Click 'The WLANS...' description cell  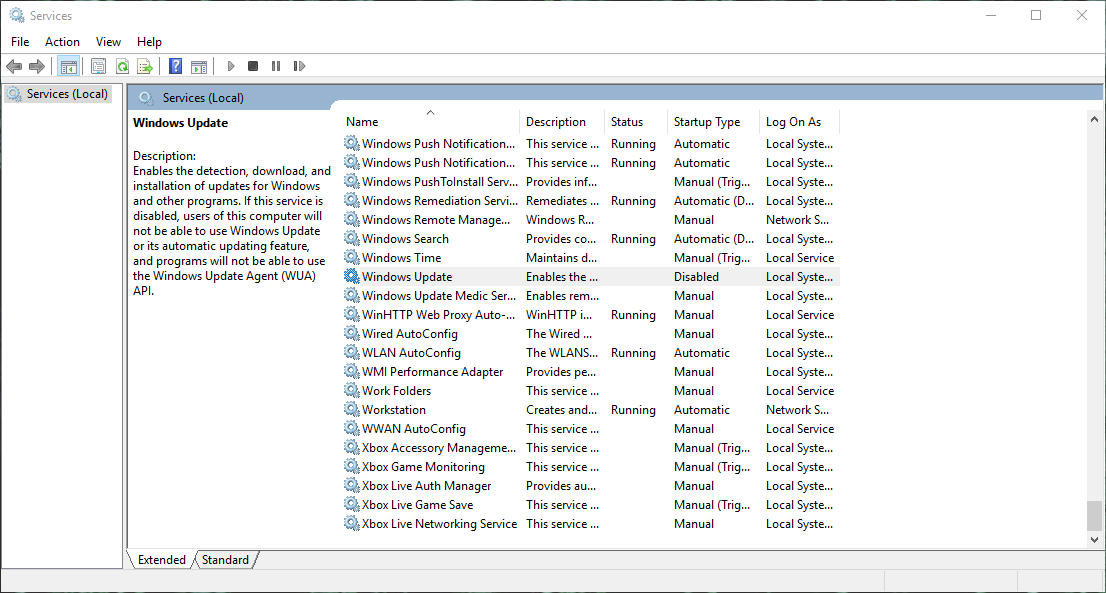(x=561, y=353)
